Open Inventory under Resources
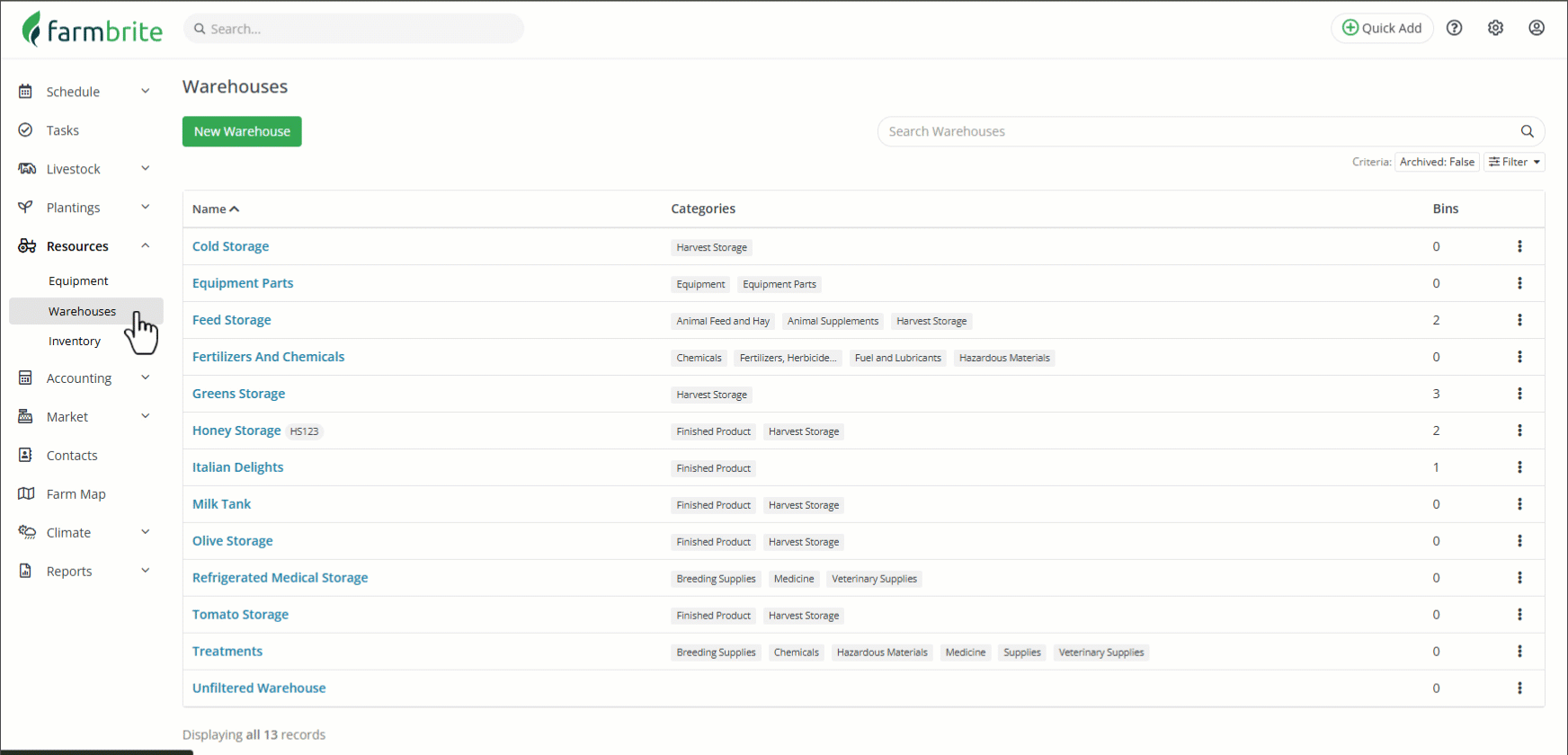The image size is (1568, 755). coord(75,342)
